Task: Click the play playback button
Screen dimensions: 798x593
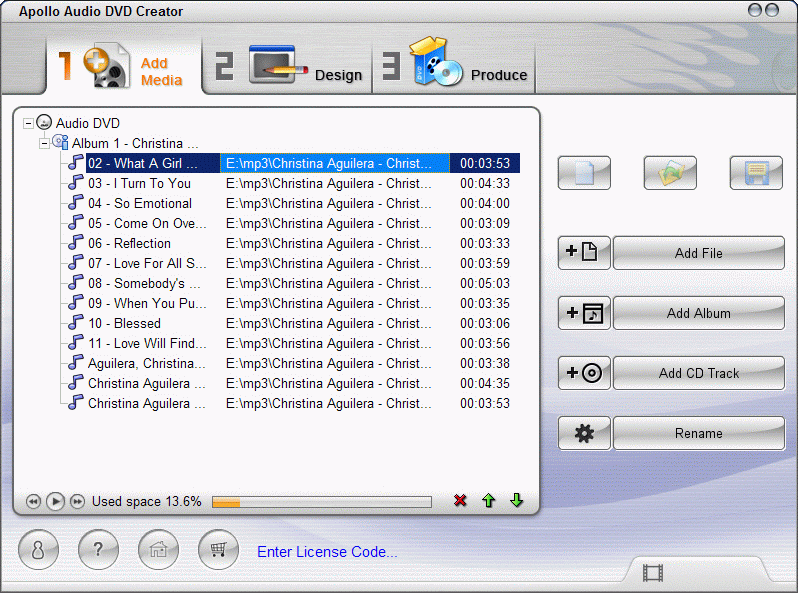Action: pyautogui.click(x=55, y=501)
